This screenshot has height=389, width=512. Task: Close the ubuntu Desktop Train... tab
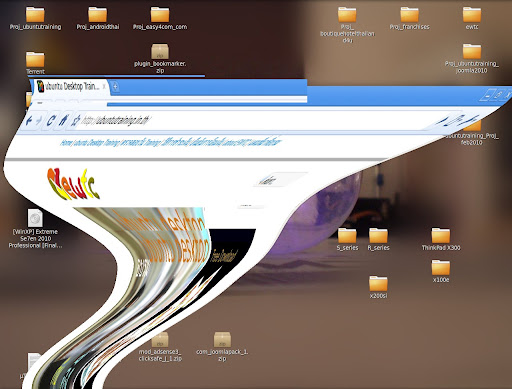[x=104, y=86]
